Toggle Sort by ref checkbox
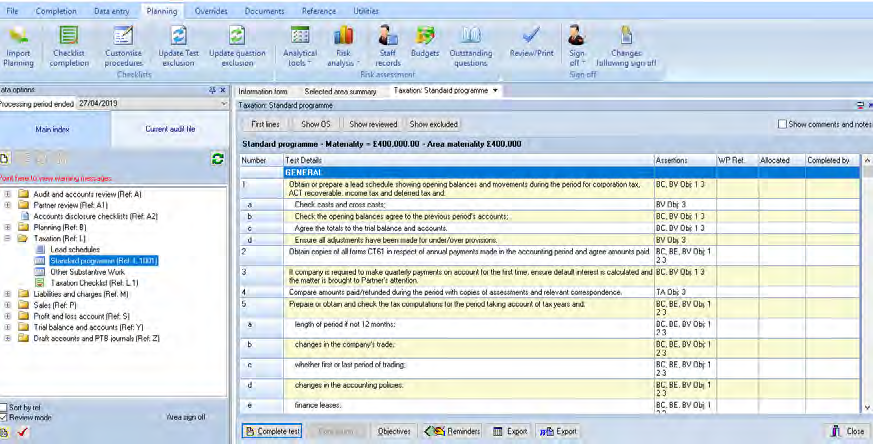Screen dimensions: 873x444 coord(3,407)
